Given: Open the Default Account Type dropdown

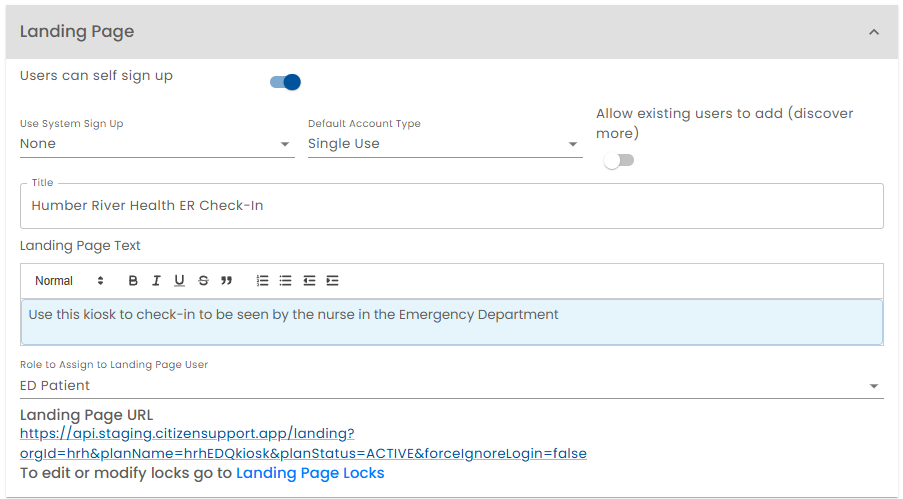Looking at the screenshot, I should coord(444,144).
